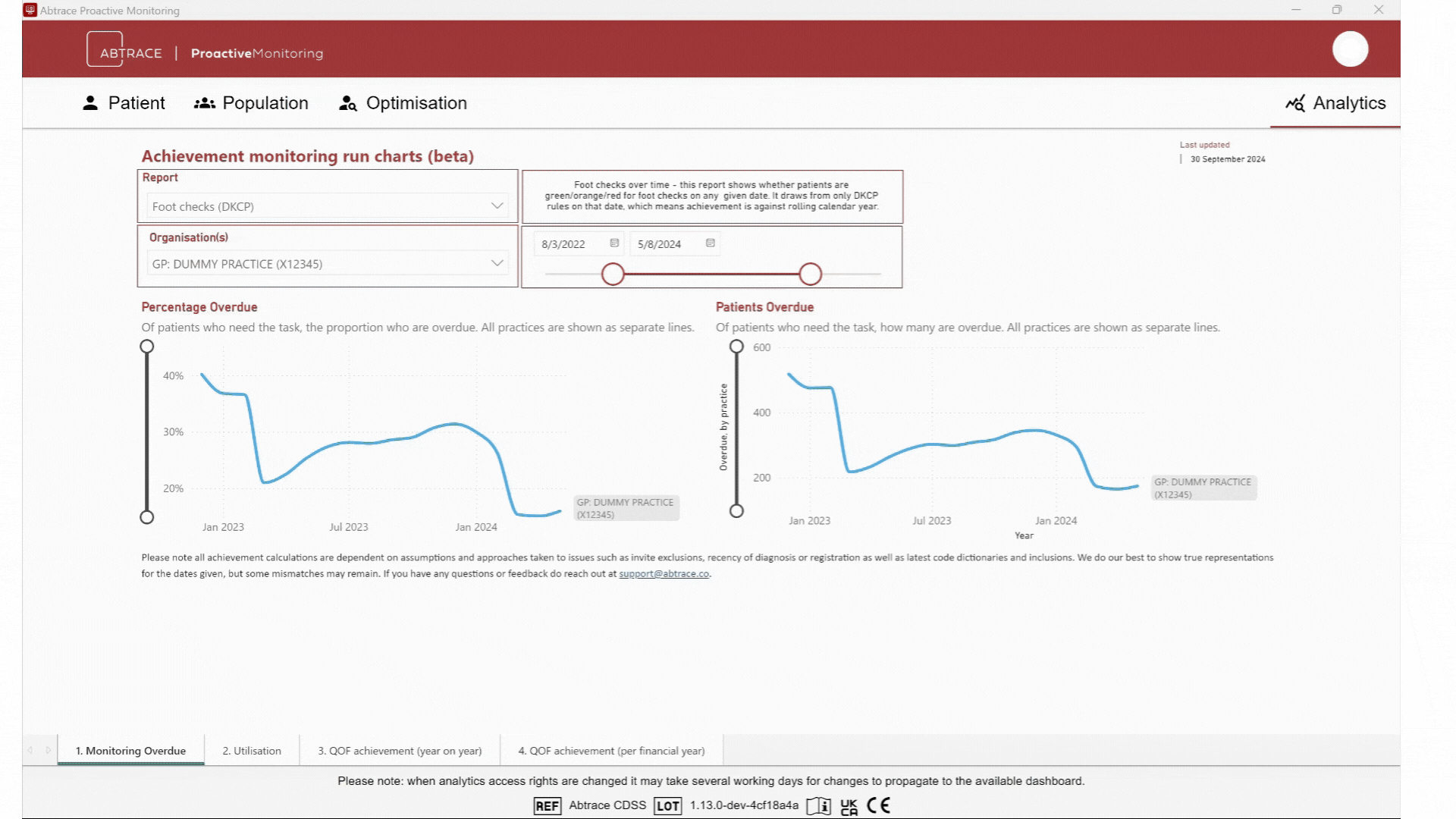Click the support@abtrace.co email link
Viewport: 1456px width, 819px height.
[x=664, y=574]
